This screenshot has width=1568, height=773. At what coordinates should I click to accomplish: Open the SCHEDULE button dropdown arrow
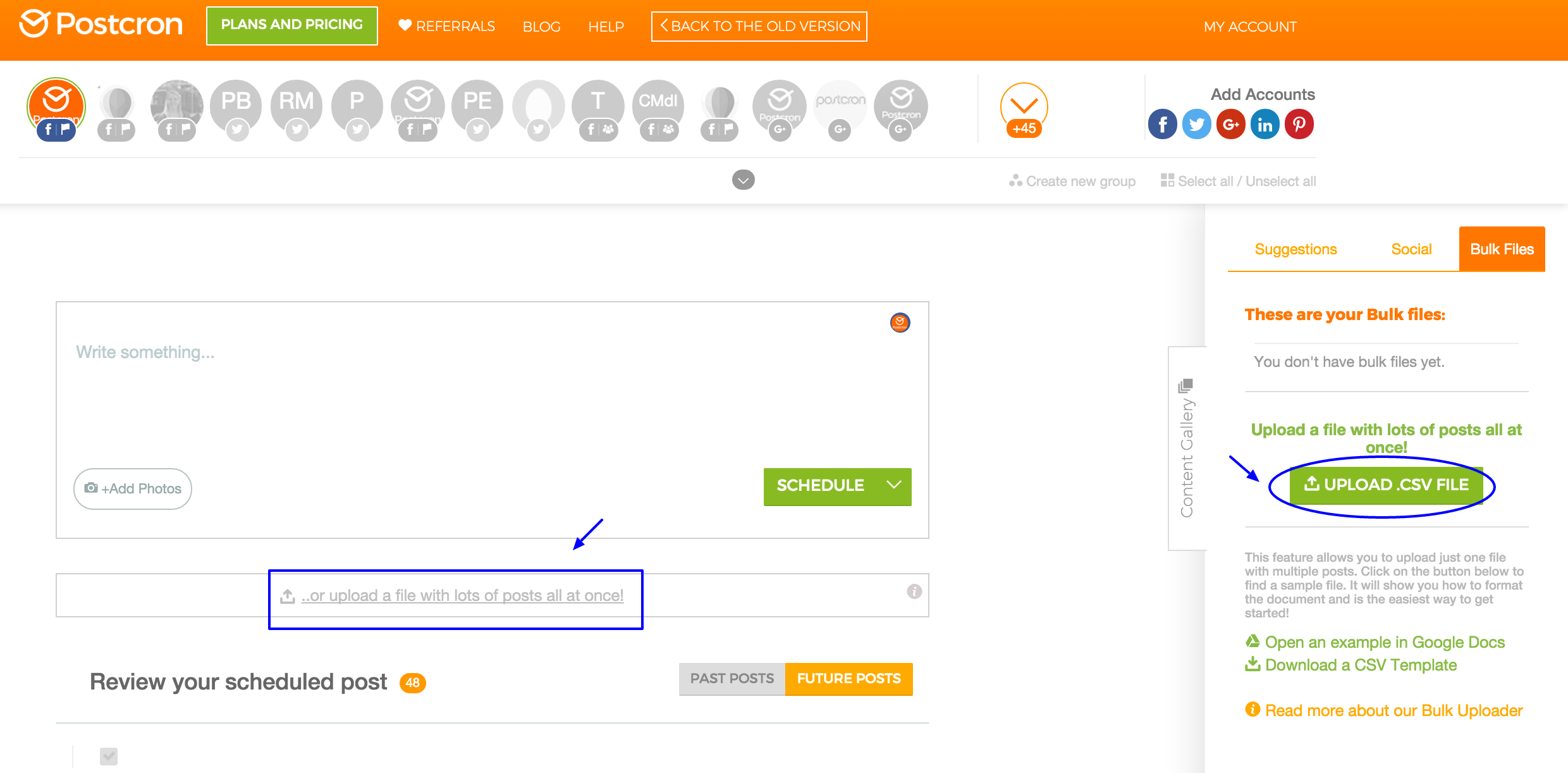click(x=894, y=485)
